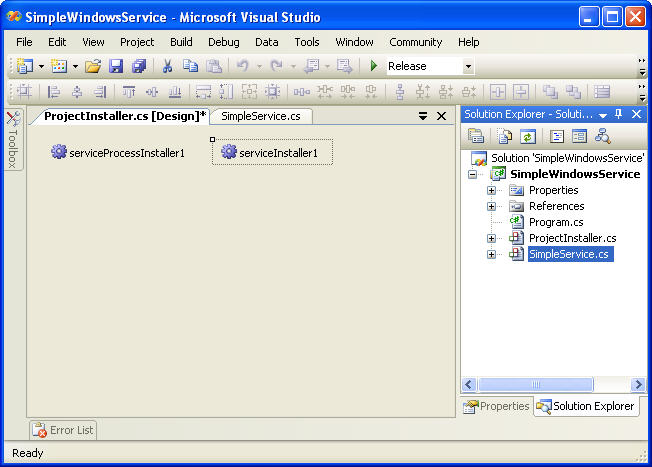Click the Align Lefts layout icon
This screenshot has width=652, height=467.
point(54,91)
